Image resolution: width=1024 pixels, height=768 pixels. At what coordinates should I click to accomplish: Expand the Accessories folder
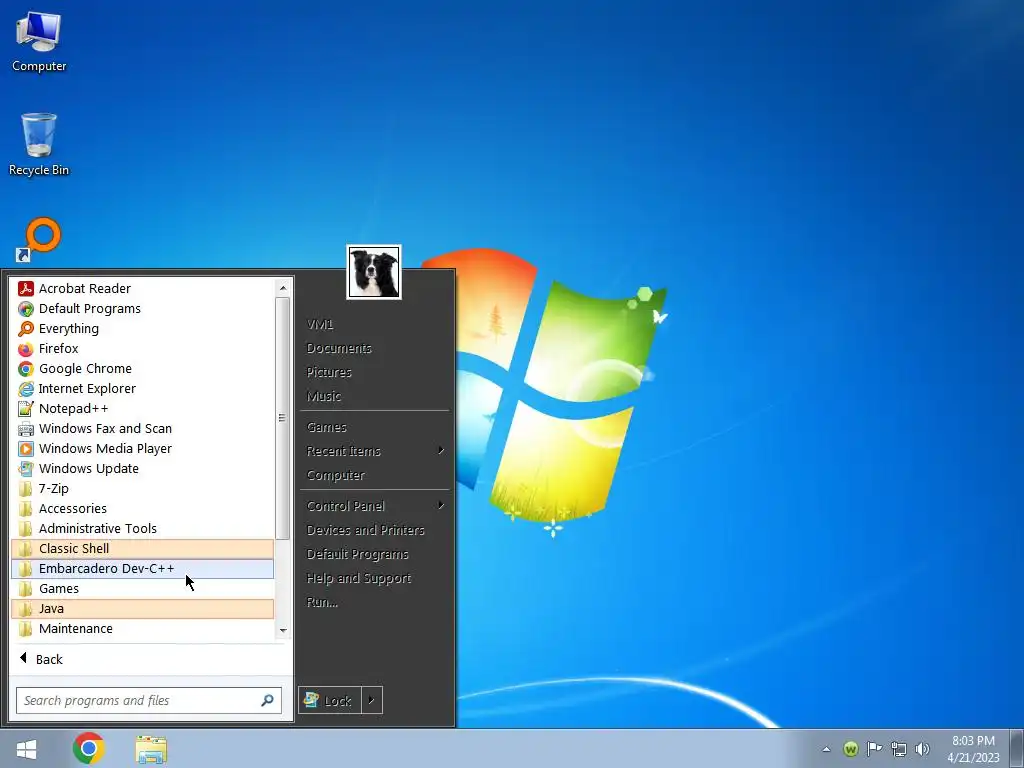pyautogui.click(x=142, y=509)
